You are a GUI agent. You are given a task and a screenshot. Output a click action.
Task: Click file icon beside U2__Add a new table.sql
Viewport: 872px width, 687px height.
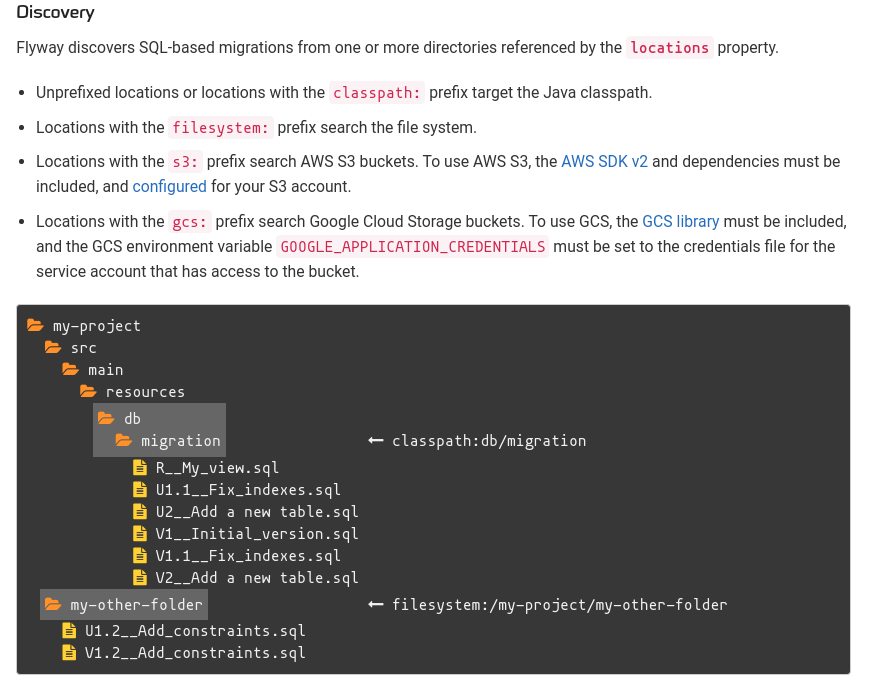[x=140, y=511]
